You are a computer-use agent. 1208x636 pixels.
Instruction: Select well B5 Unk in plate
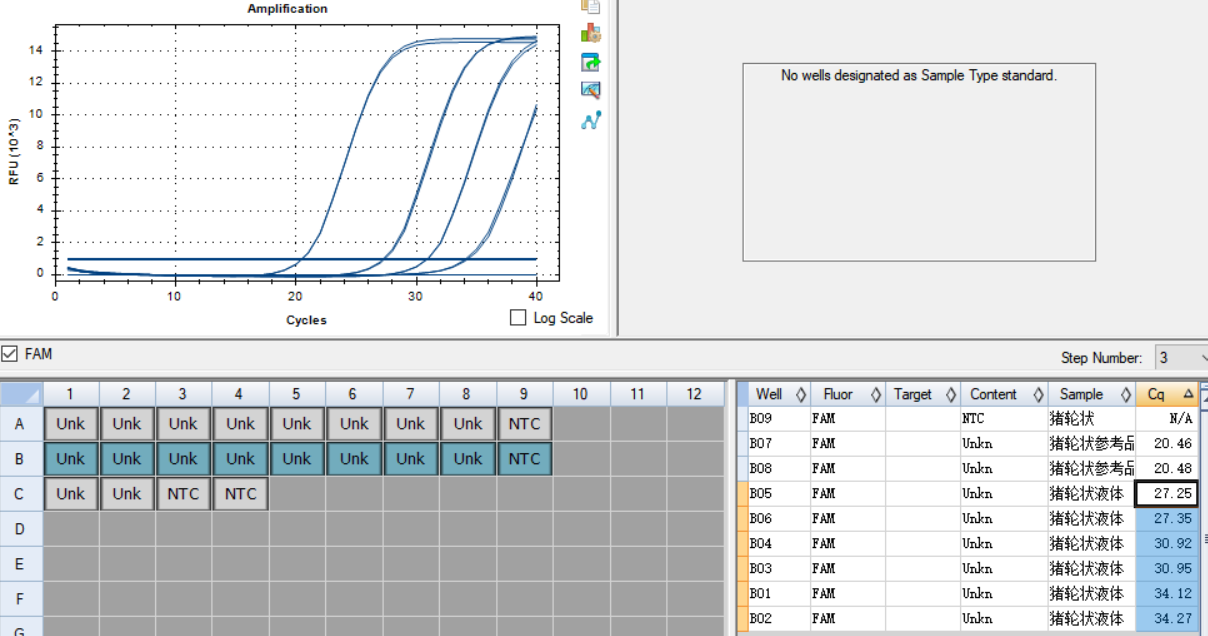(297, 459)
